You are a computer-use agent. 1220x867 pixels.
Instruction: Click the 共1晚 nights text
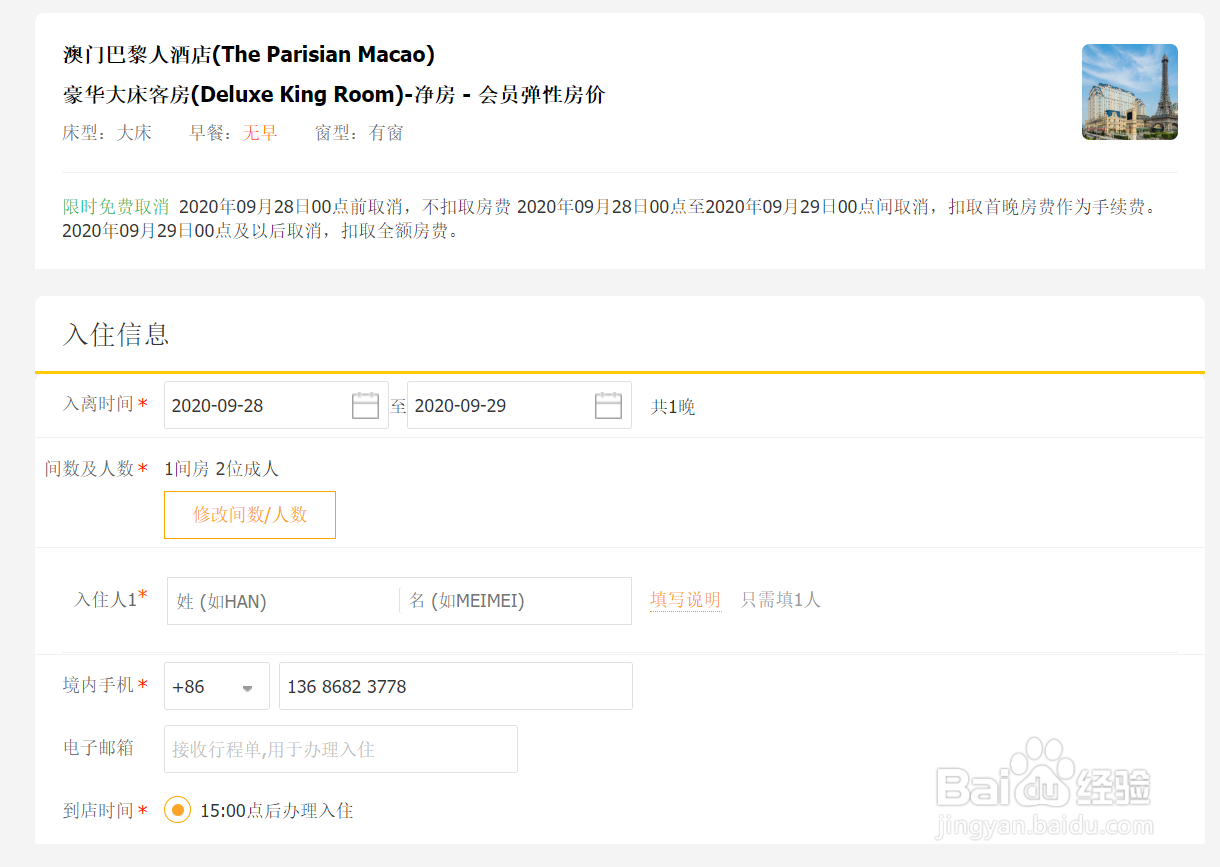(673, 407)
